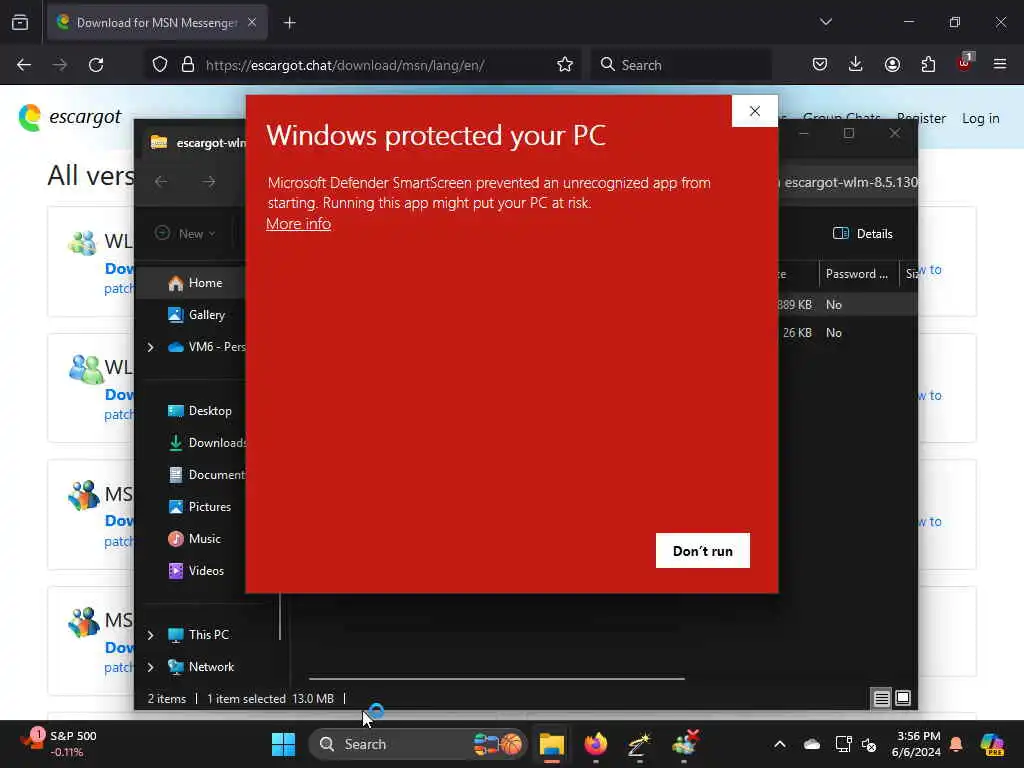Screen dimensions: 1024x768
Task: Toggle the Details pane in Explorer
Action: tap(863, 233)
